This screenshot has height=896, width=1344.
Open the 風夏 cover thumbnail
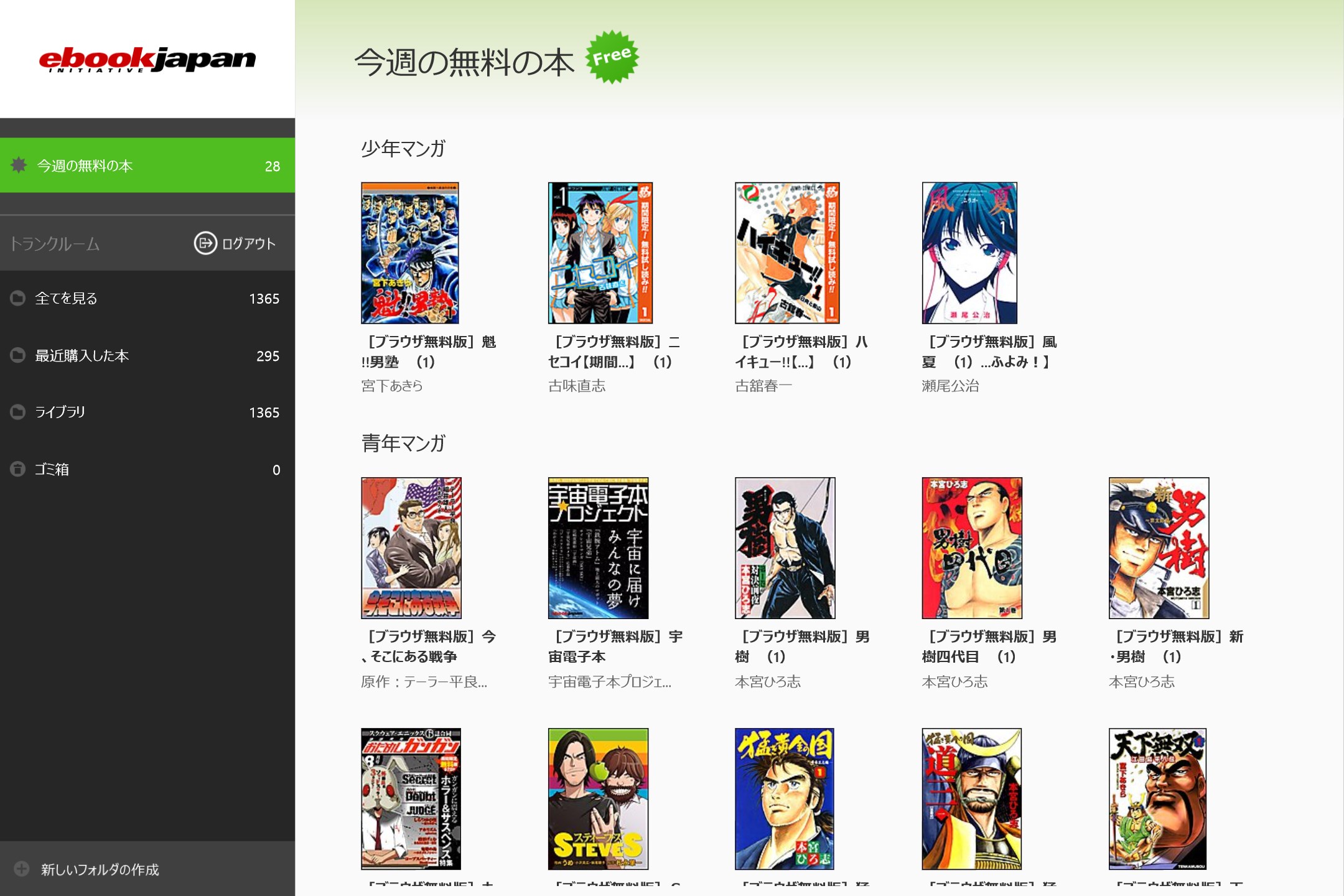[x=969, y=253]
